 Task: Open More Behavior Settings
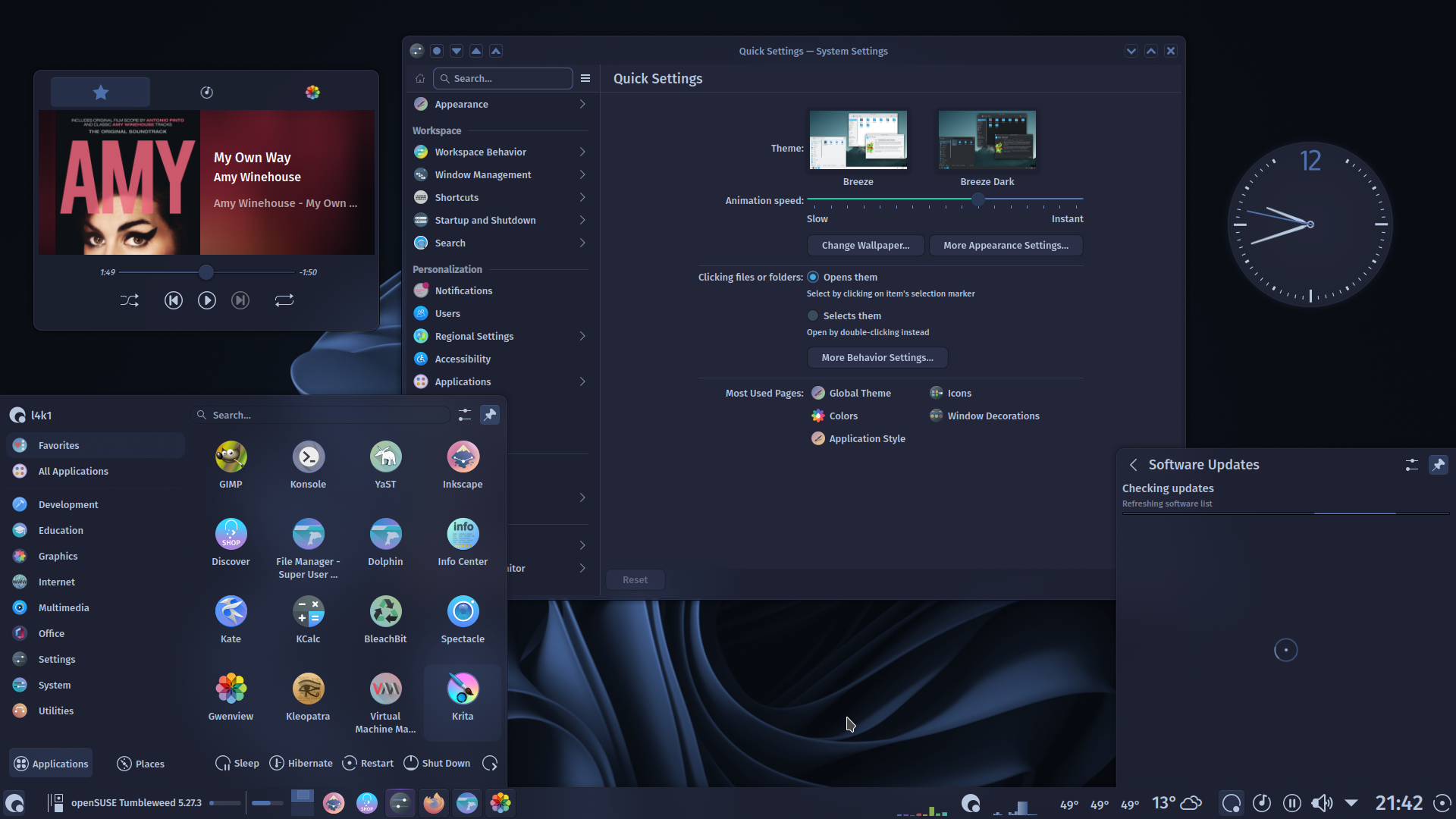(877, 357)
